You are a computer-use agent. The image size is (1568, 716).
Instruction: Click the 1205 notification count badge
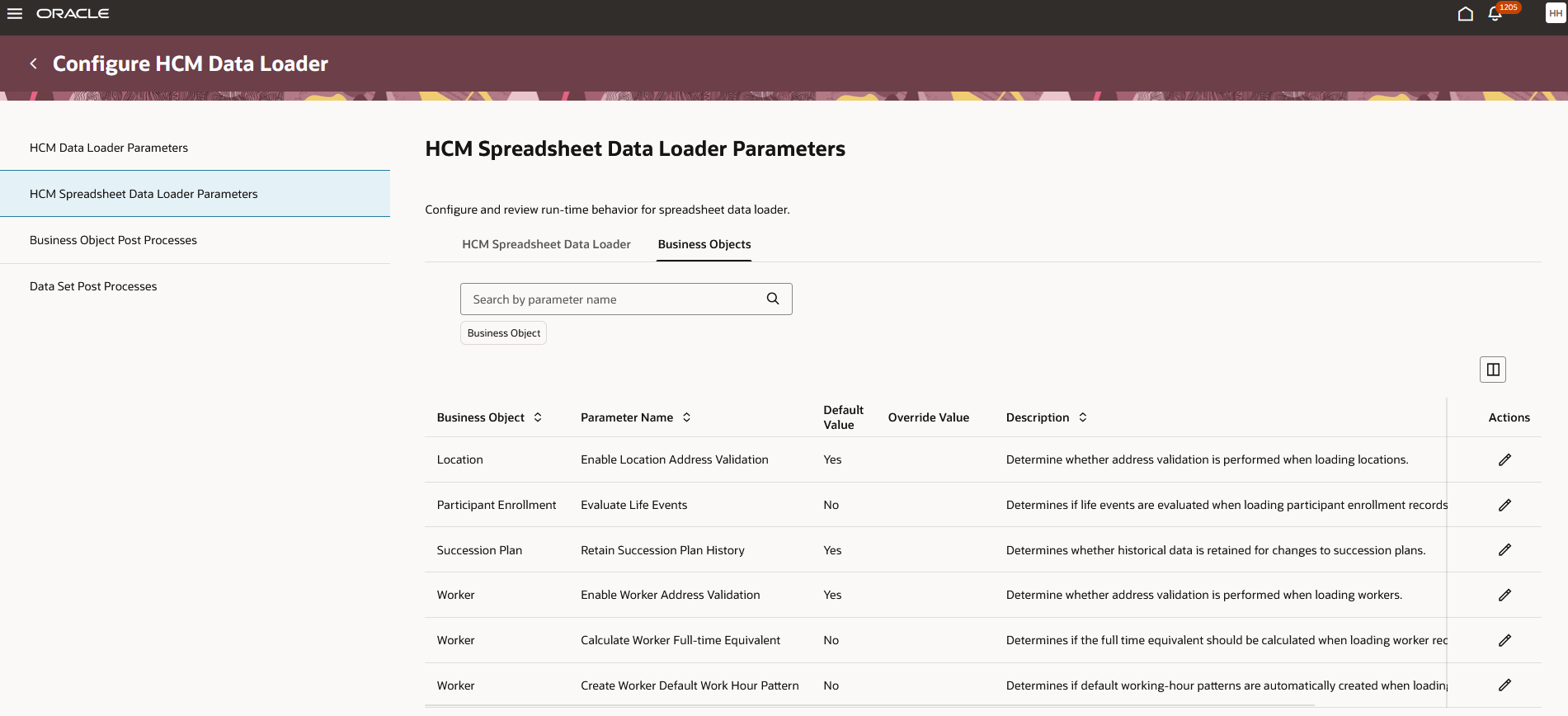coord(1509,7)
